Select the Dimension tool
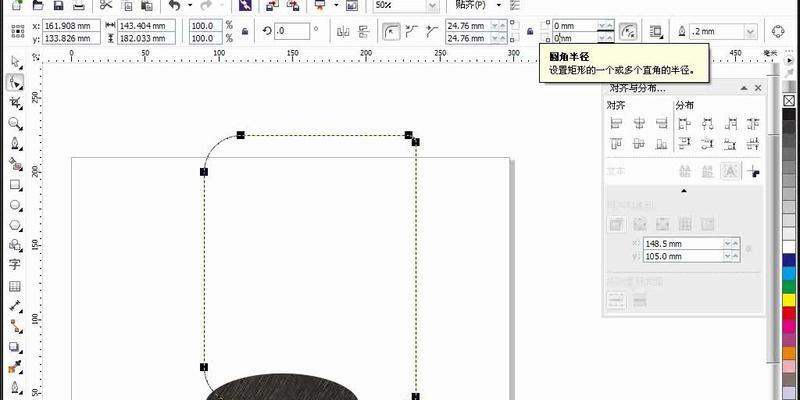 pyautogui.click(x=15, y=306)
